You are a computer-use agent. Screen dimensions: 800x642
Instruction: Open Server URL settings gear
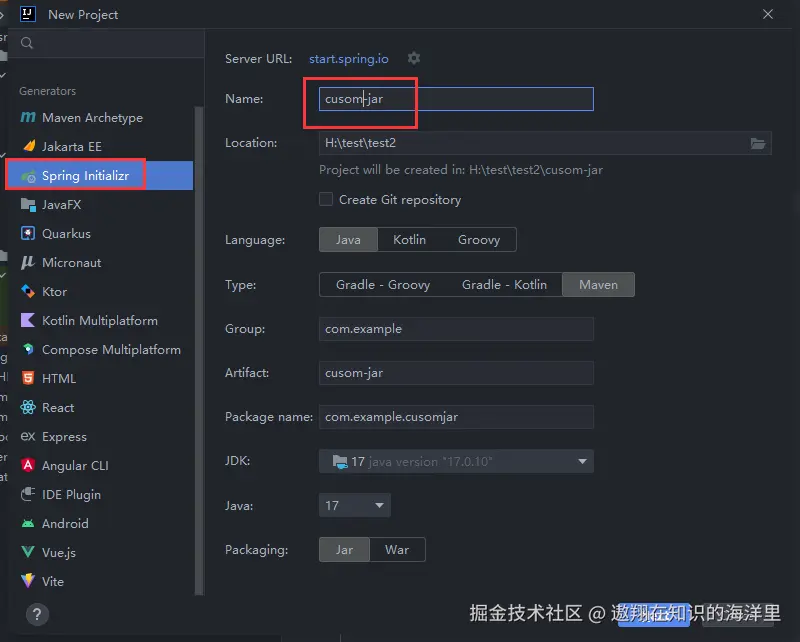[414, 58]
